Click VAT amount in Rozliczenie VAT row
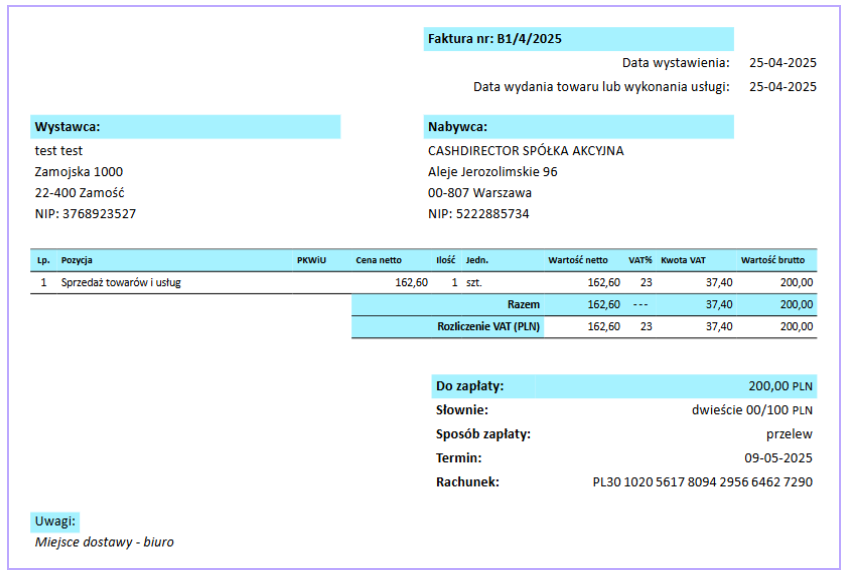 (x=719, y=327)
